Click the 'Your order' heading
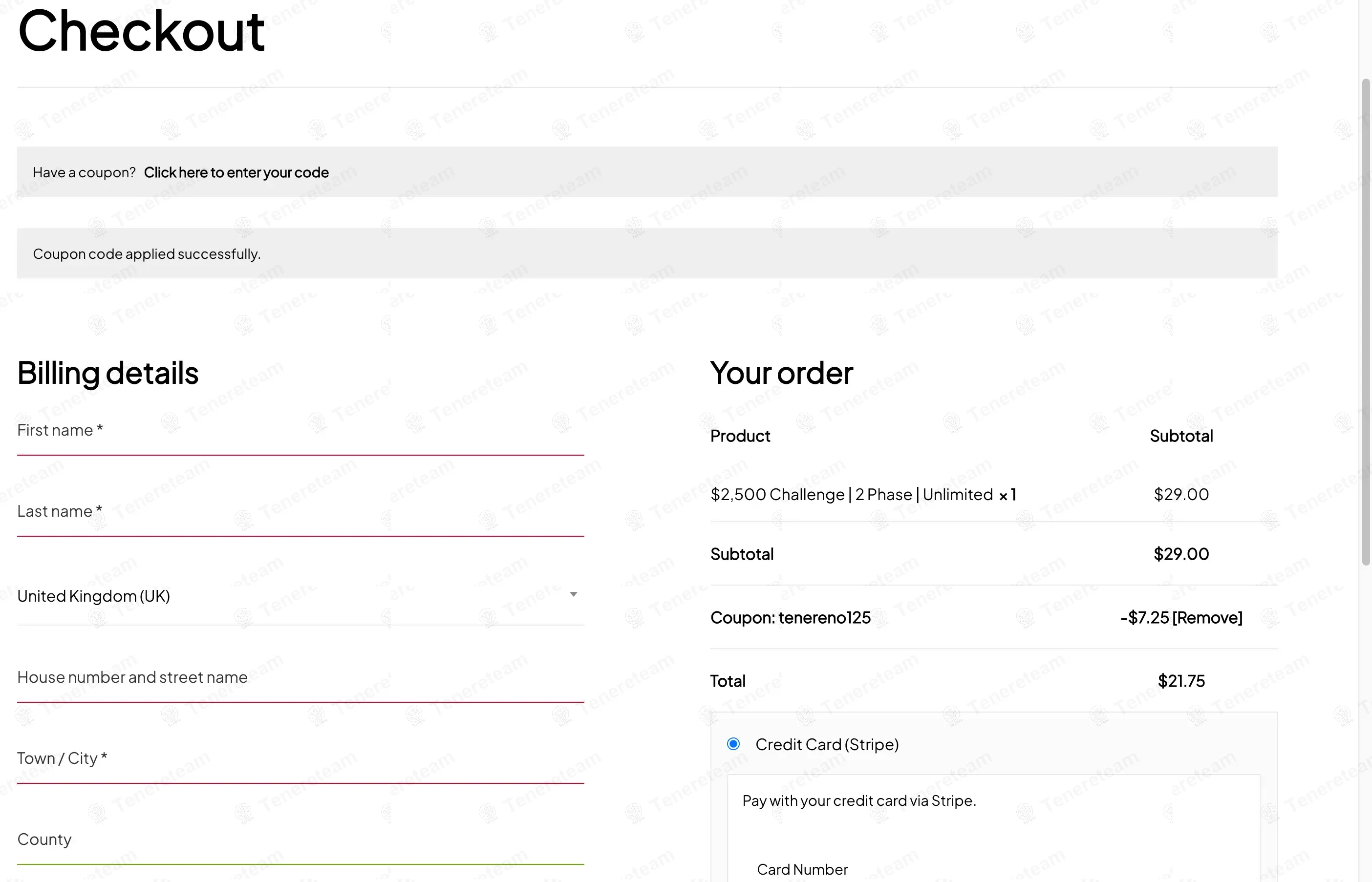 [781, 374]
